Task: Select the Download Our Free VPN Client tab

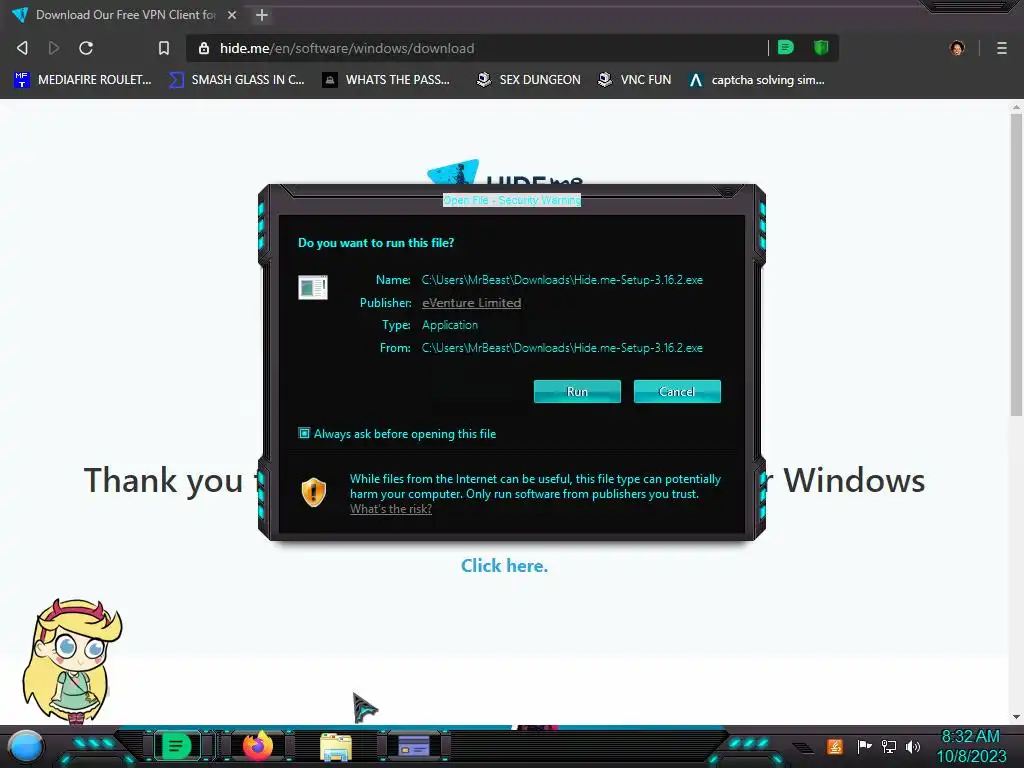Action: (x=125, y=14)
